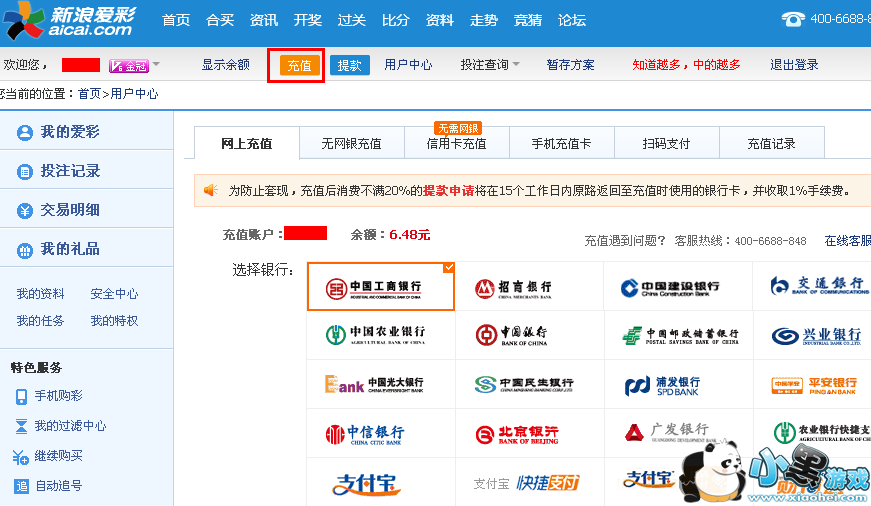Open 论坛 in top navigation

coord(572,21)
